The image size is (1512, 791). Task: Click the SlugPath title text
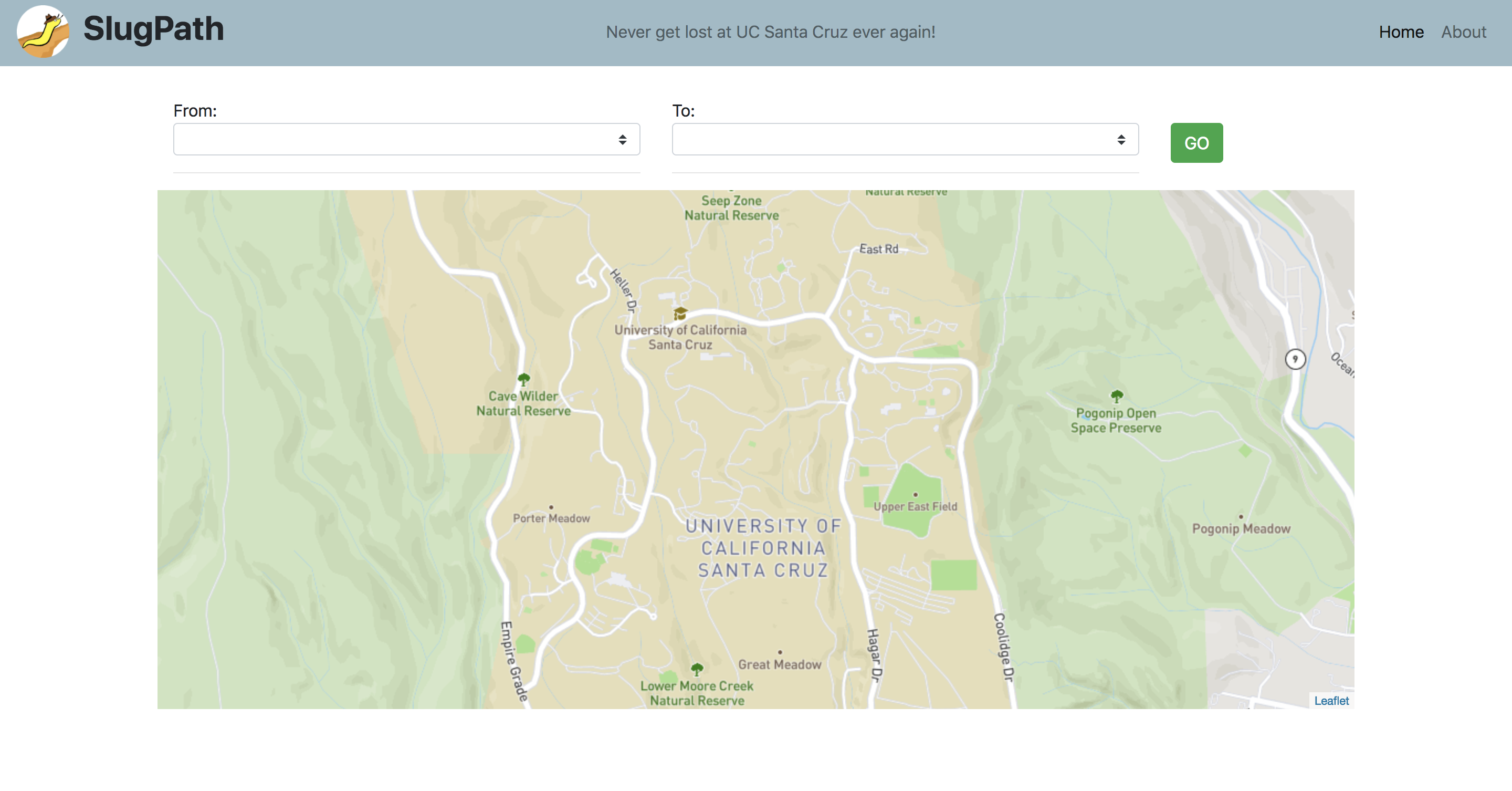(153, 29)
